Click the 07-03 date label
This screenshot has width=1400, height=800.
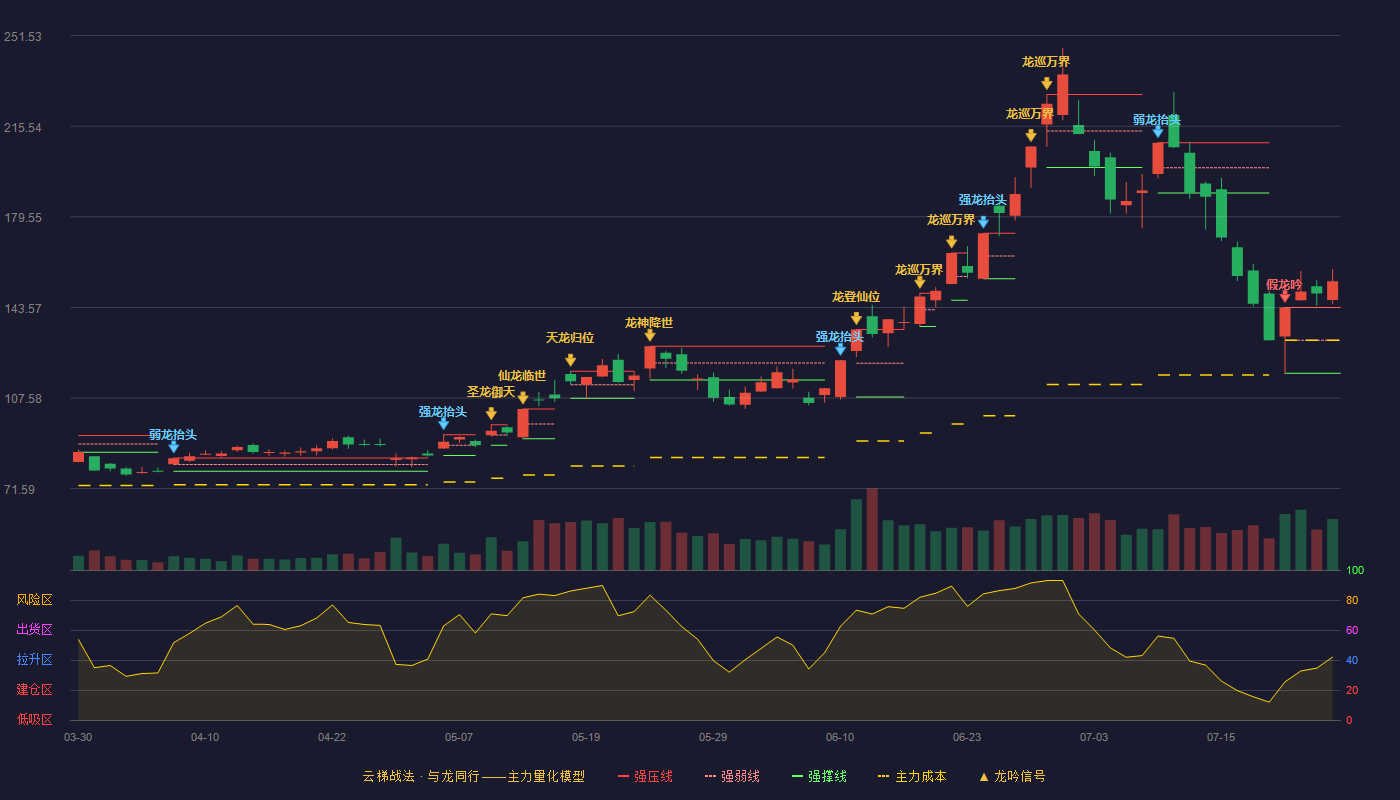(1094, 737)
